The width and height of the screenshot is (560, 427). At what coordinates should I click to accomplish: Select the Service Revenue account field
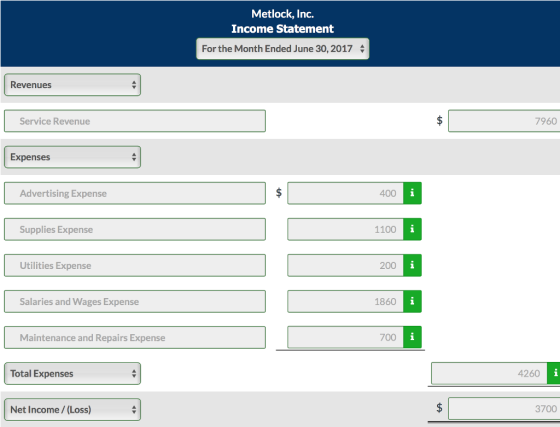[135, 121]
